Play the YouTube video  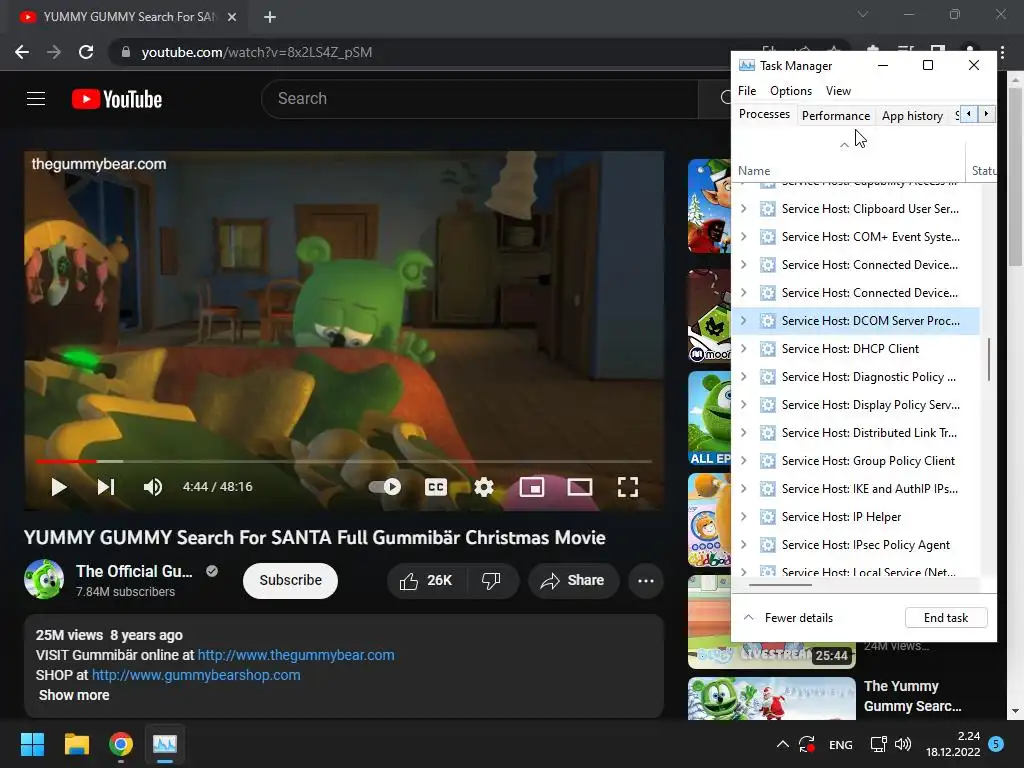pyautogui.click(x=59, y=487)
